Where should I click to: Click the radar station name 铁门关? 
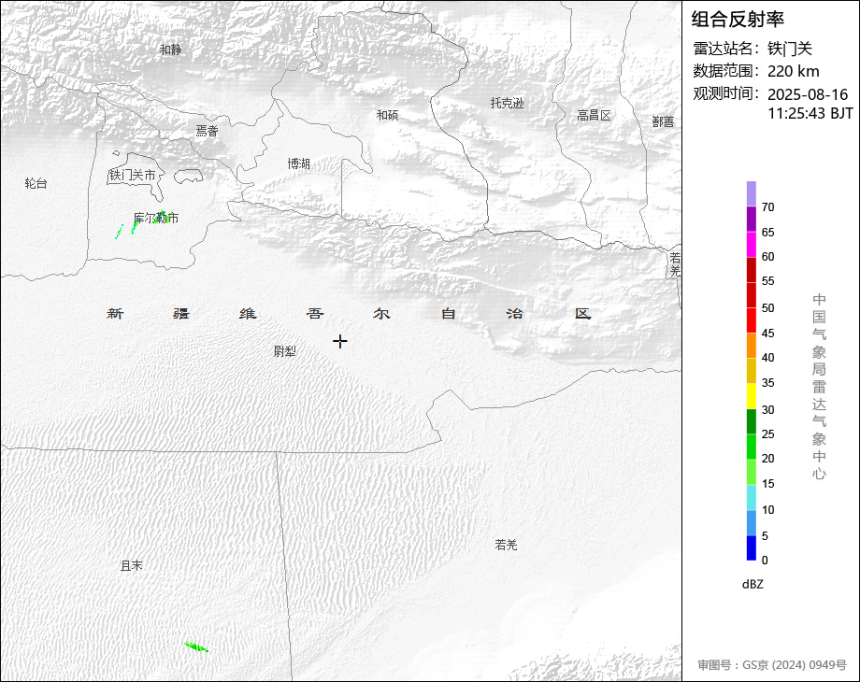789,48
